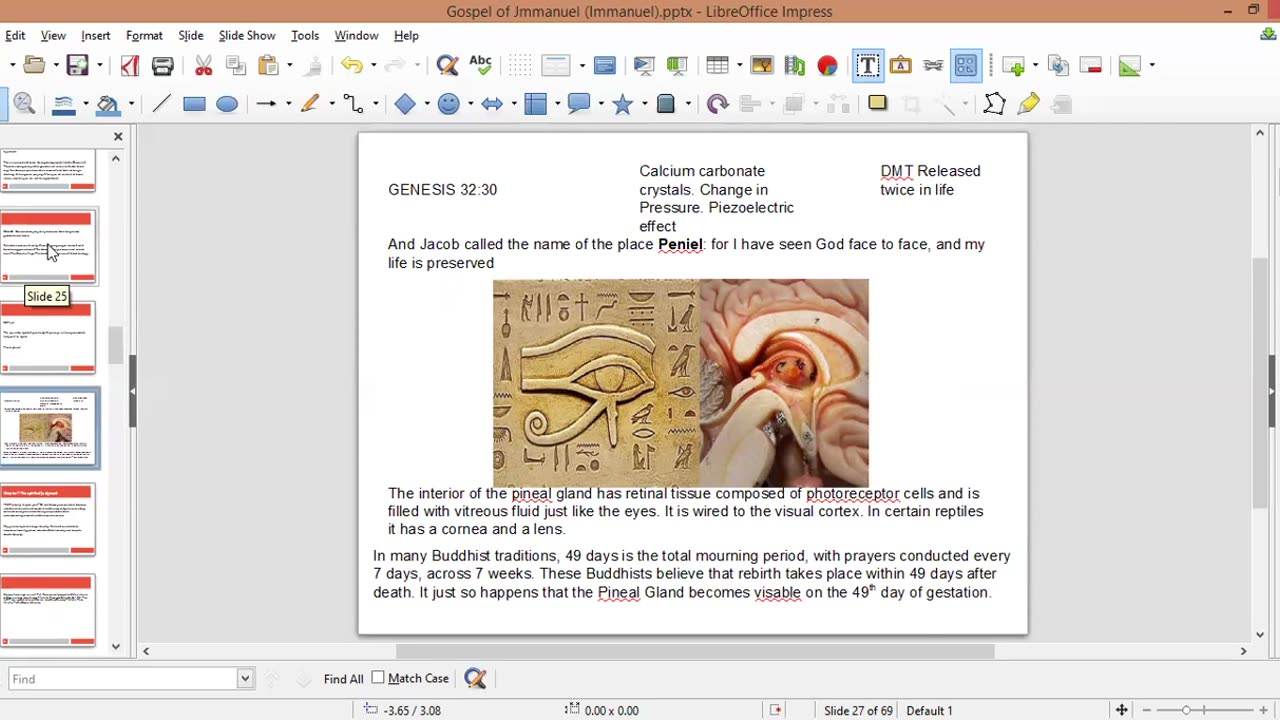
Task: Cut selection with the scissors icon
Action: [203, 66]
